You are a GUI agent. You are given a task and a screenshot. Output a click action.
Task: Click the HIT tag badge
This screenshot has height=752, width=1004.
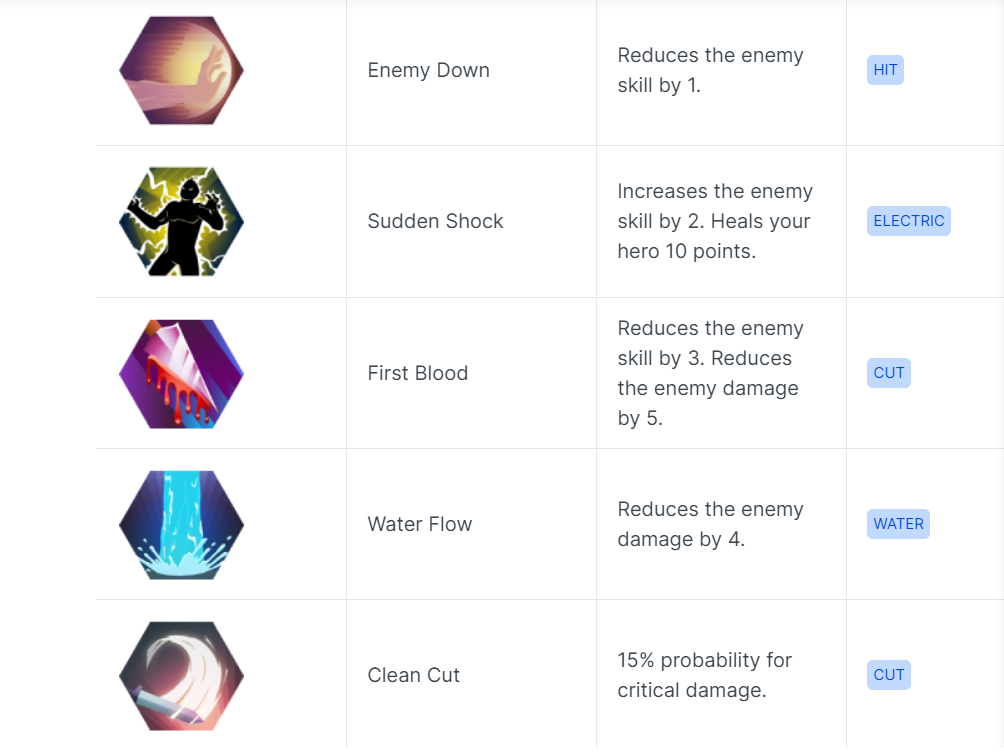[885, 70]
